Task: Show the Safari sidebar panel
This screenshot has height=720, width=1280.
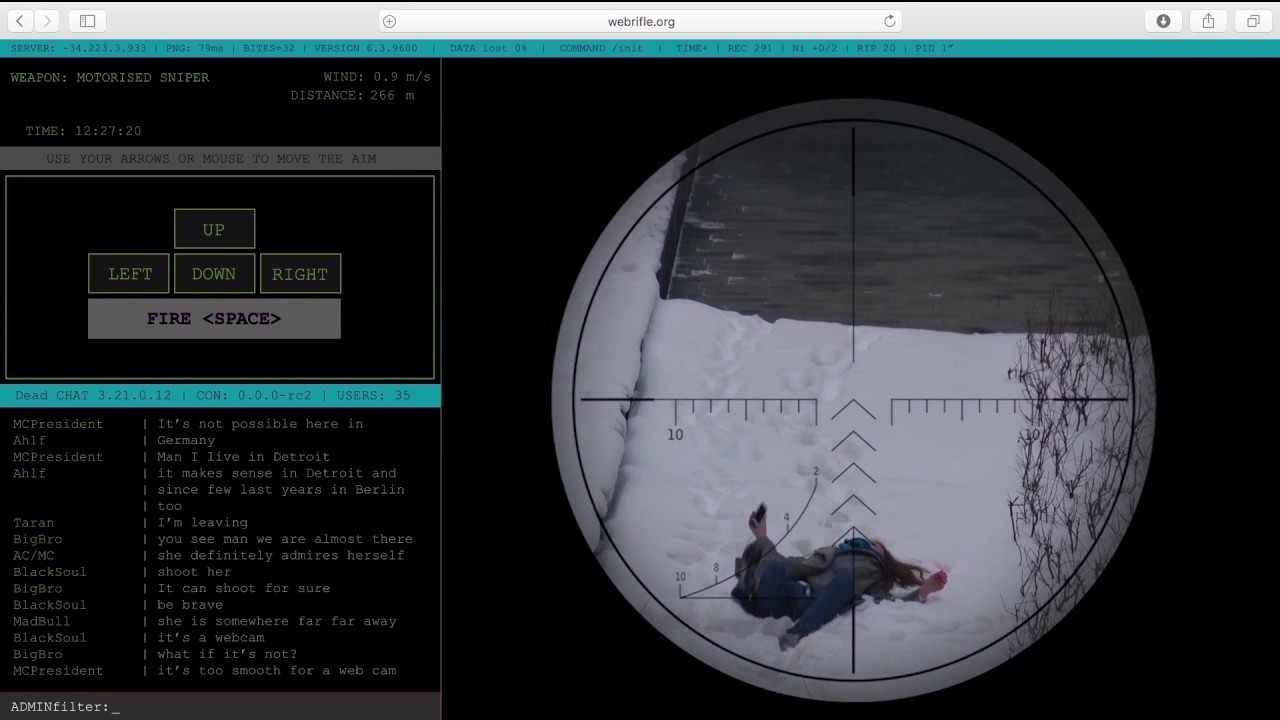Action: [87, 21]
